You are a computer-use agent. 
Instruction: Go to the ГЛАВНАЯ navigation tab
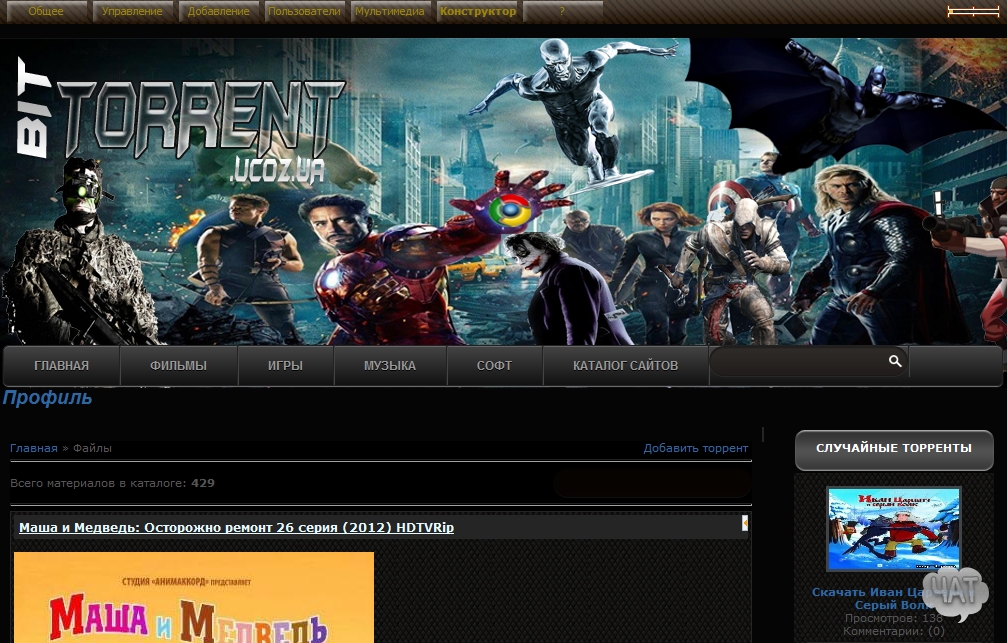click(x=61, y=366)
